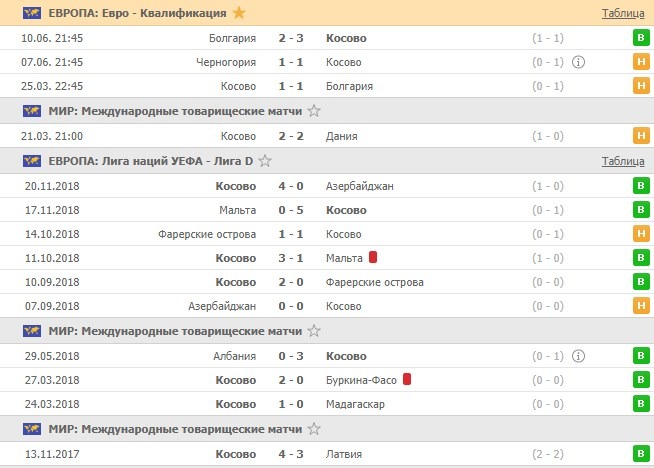Star the last Международные товарищеские матчи header

pyautogui.click(x=314, y=429)
